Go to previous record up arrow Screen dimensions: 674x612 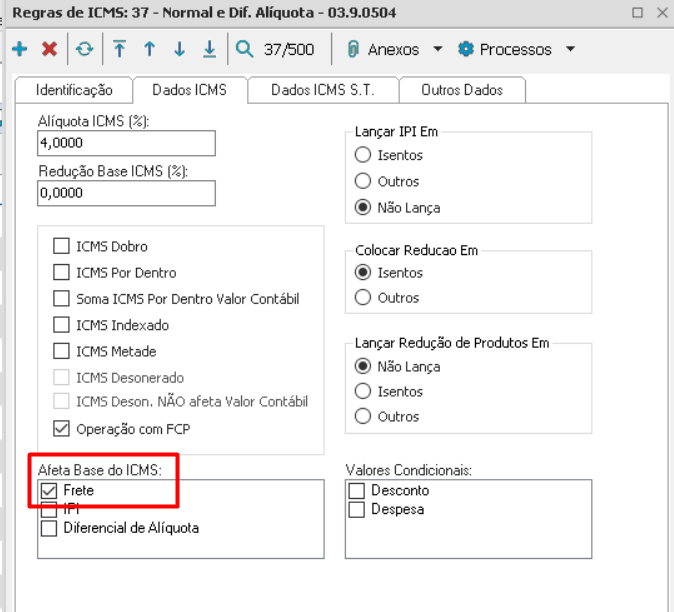coord(149,49)
